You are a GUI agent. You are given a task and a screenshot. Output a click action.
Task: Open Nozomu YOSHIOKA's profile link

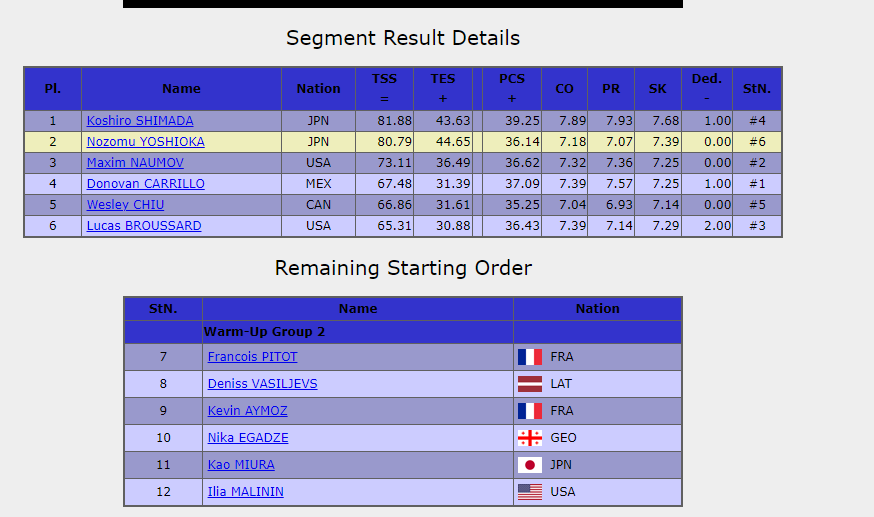click(145, 142)
